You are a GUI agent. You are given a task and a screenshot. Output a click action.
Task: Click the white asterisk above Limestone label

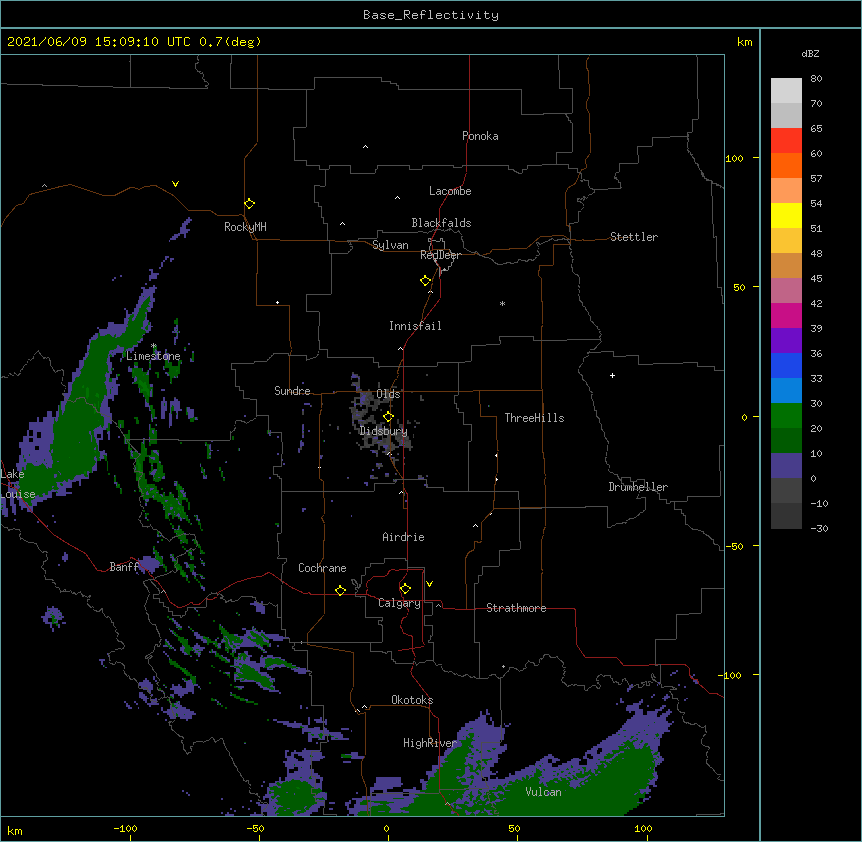pos(154,346)
